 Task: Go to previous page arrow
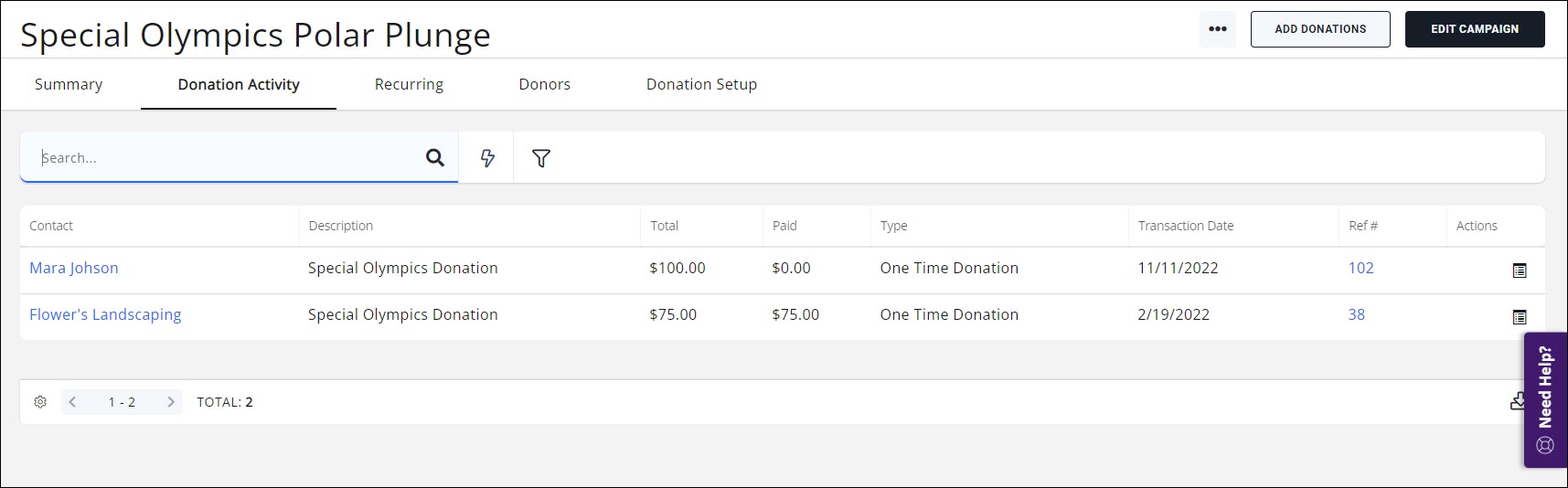point(73,402)
